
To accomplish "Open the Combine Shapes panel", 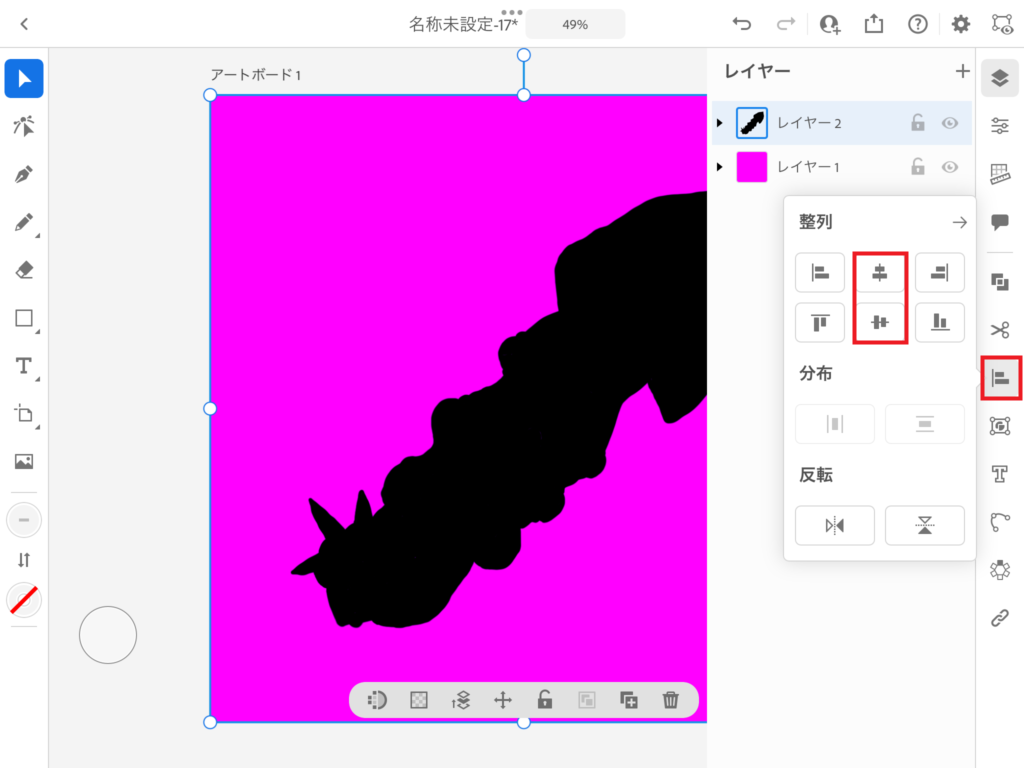I will tap(1000, 281).
